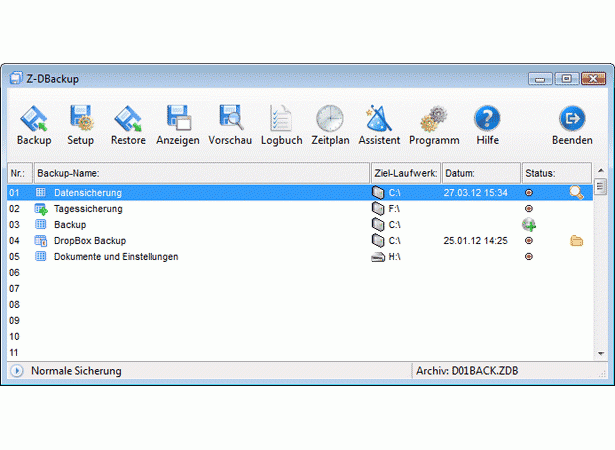Click the Tagessicherung backup type icon
This screenshot has height=450, width=615.
click(x=41, y=209)
